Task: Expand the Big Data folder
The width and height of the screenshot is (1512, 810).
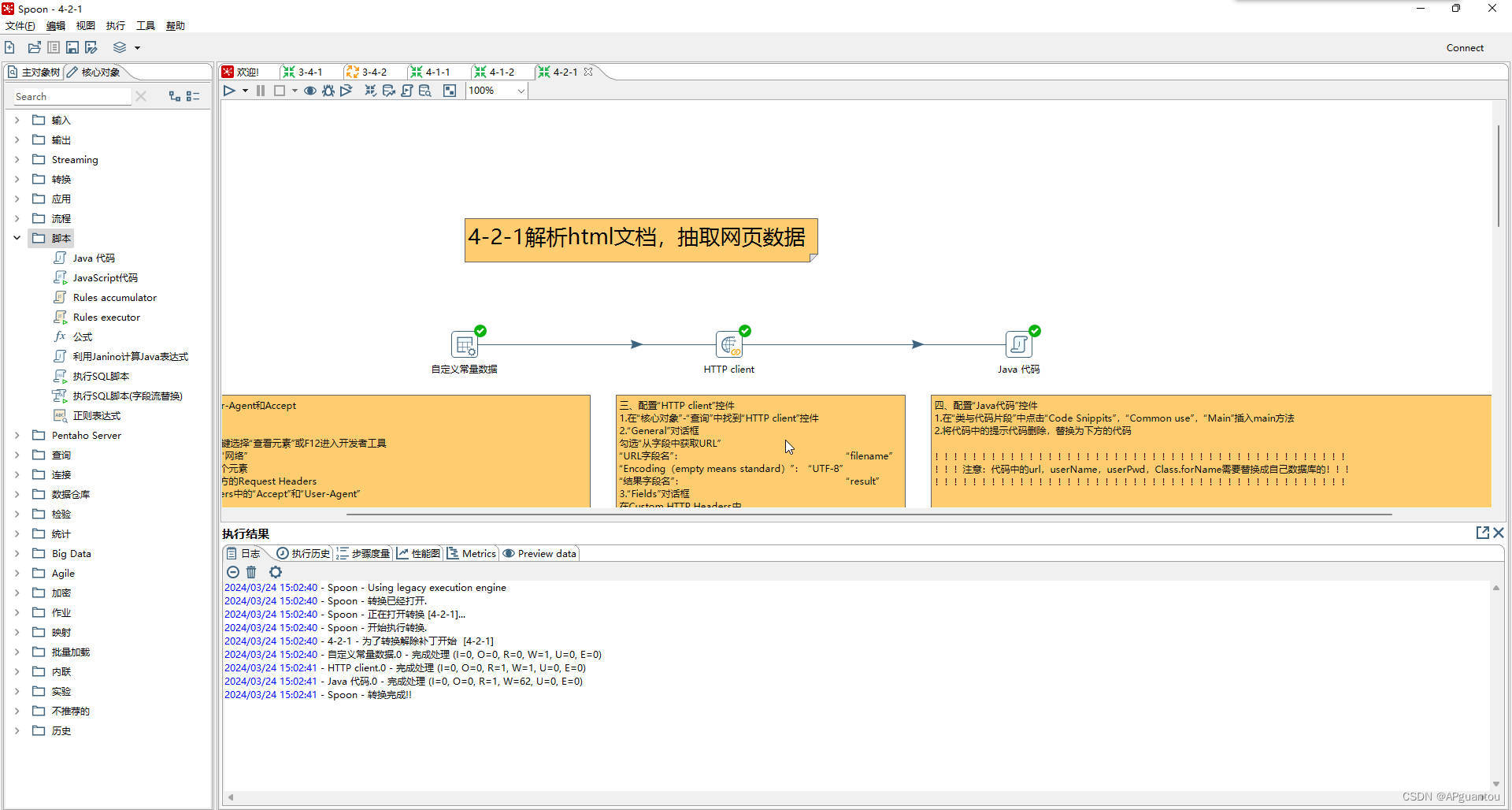Action: 17,553
